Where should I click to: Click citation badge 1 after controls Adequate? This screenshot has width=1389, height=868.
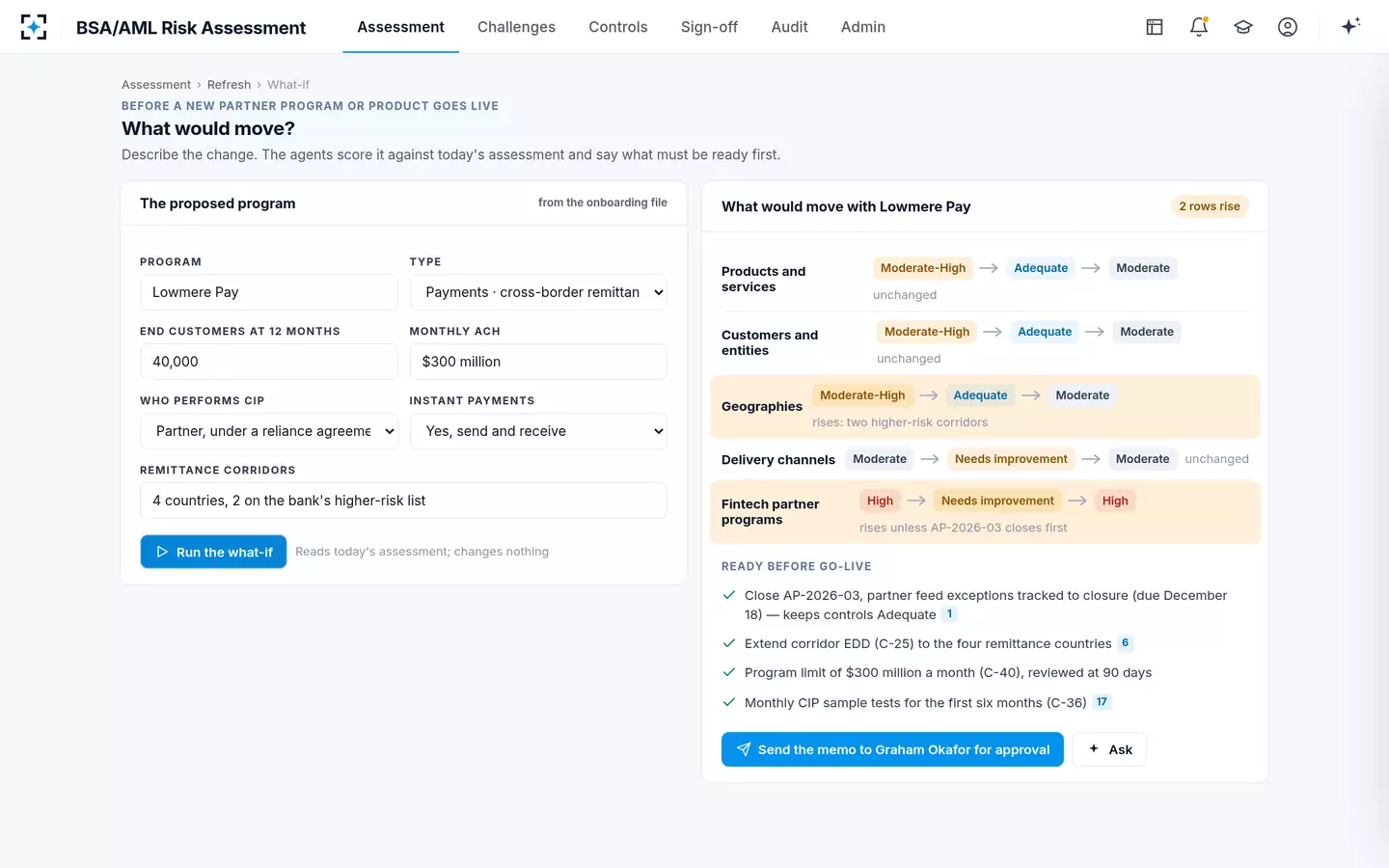coord(950,614)
